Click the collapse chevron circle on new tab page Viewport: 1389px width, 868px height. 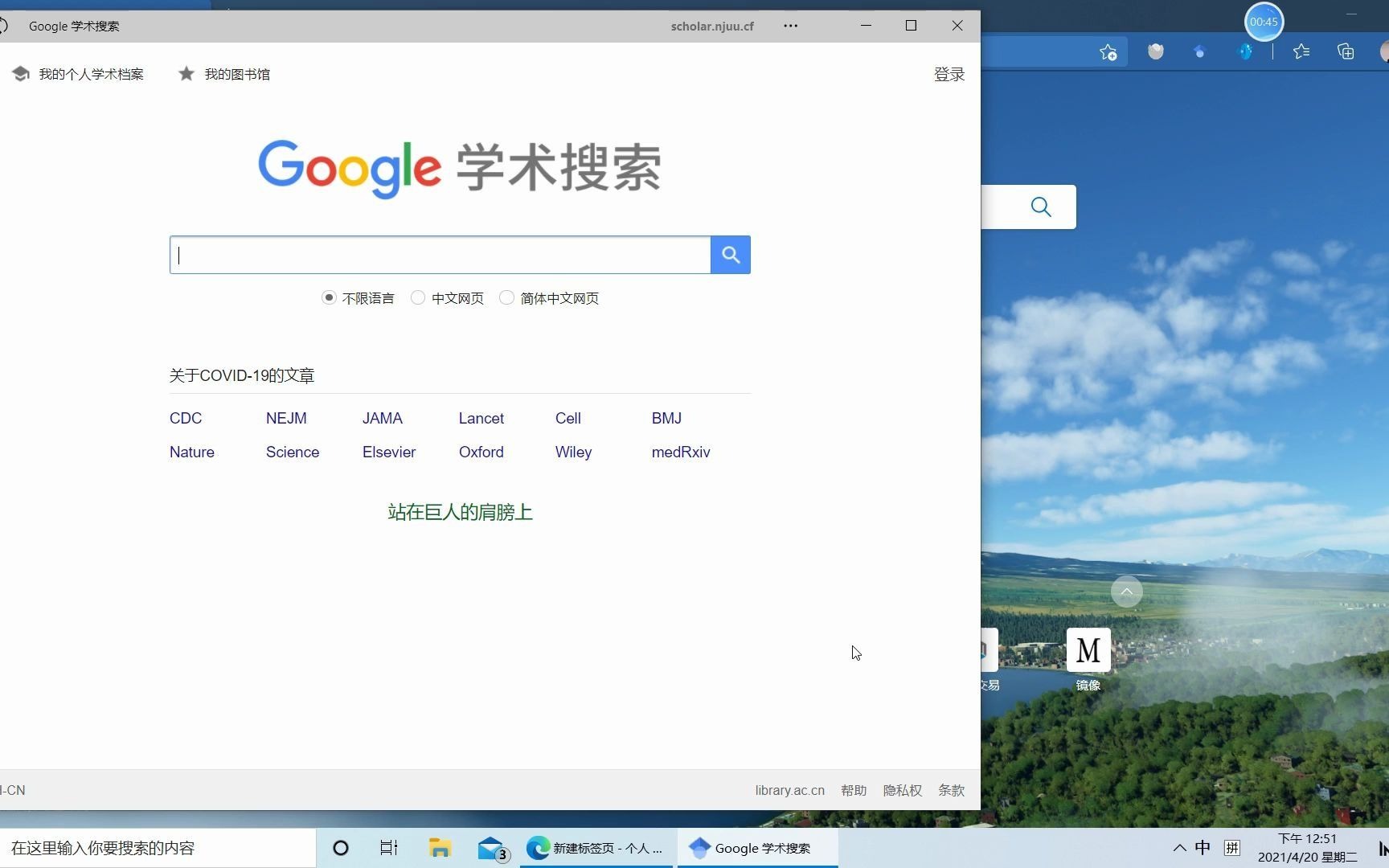coord(1127,592)
